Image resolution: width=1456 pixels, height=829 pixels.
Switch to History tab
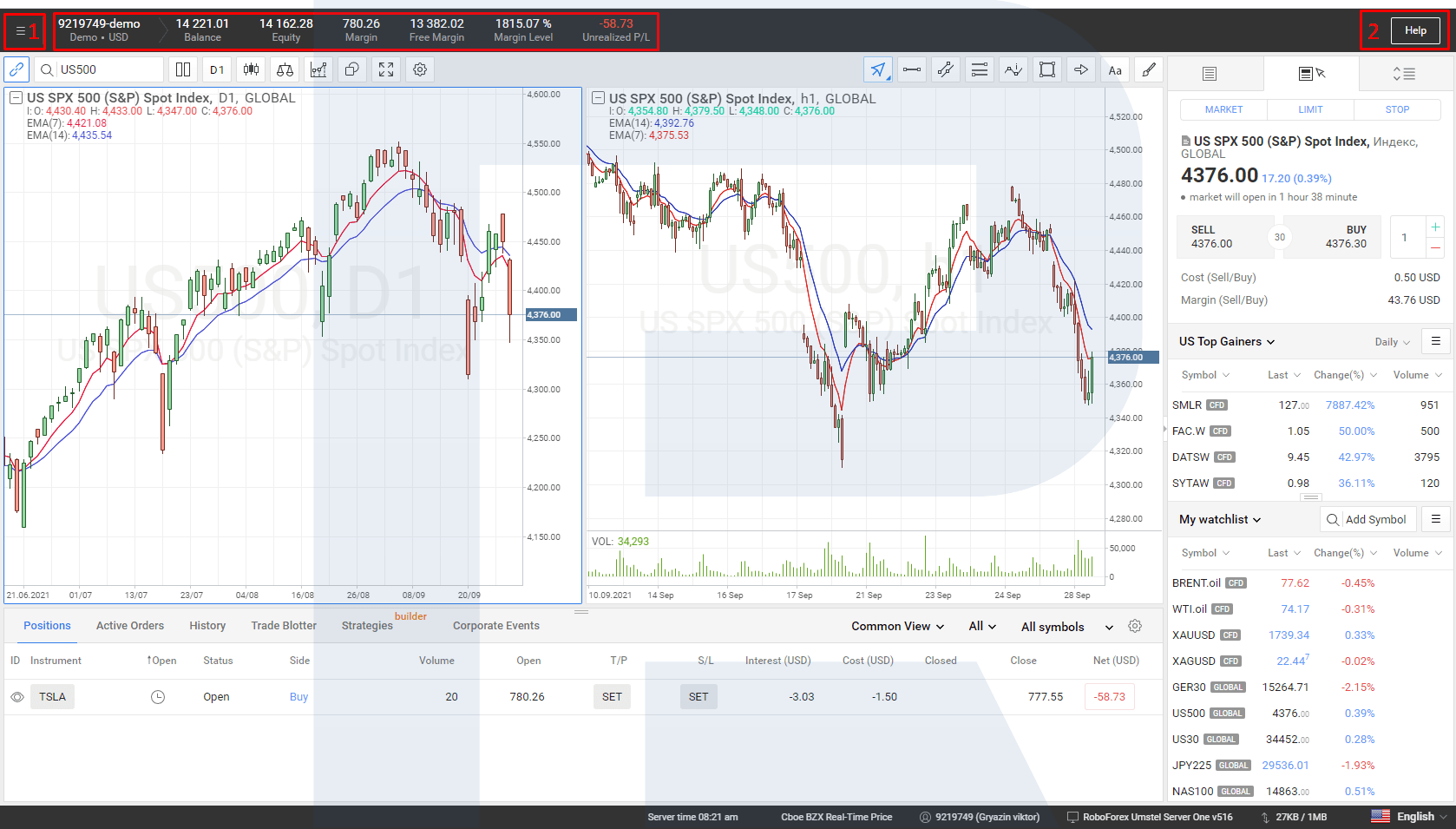207,626
